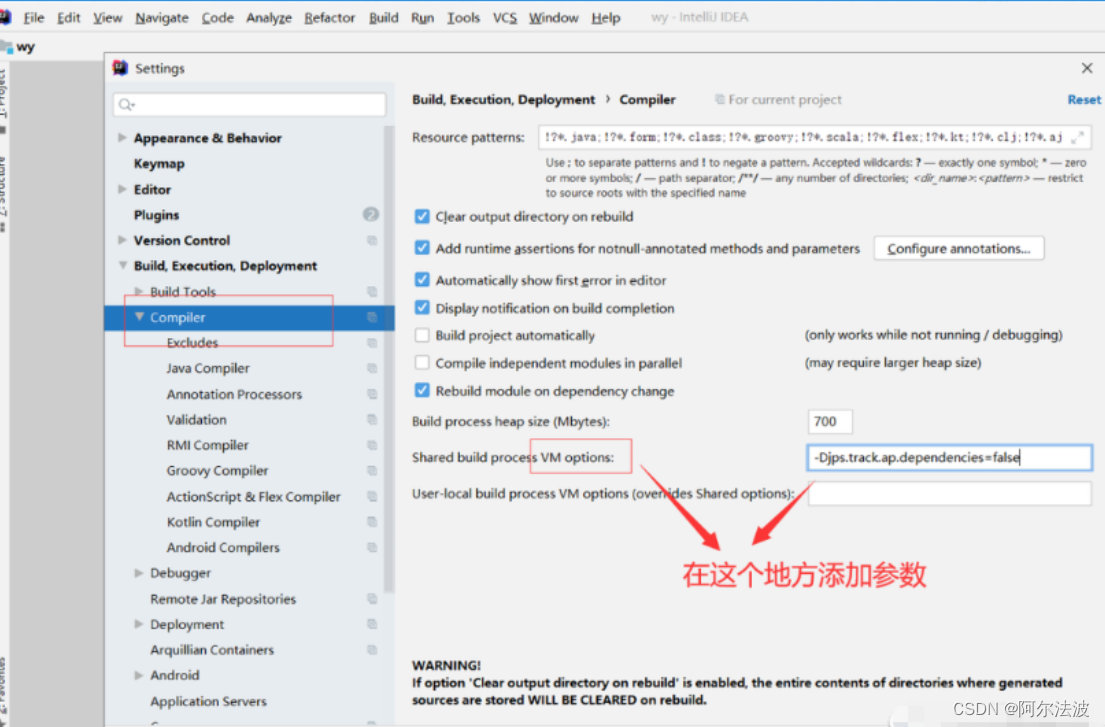Click Shared build process VM options field
This screenshot has height=727, width=1105.
coord(949,457)
